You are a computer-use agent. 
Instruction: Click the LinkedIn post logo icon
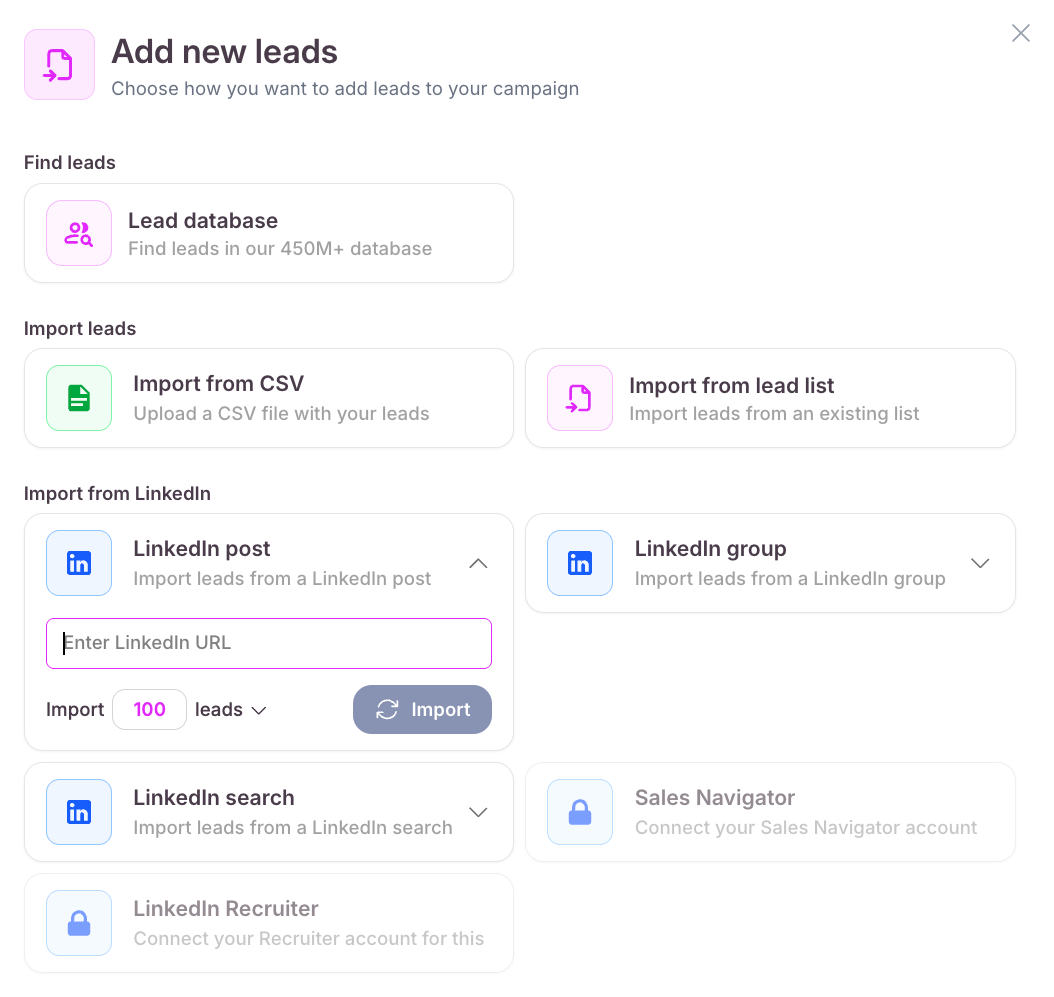(x=79, y=563)
